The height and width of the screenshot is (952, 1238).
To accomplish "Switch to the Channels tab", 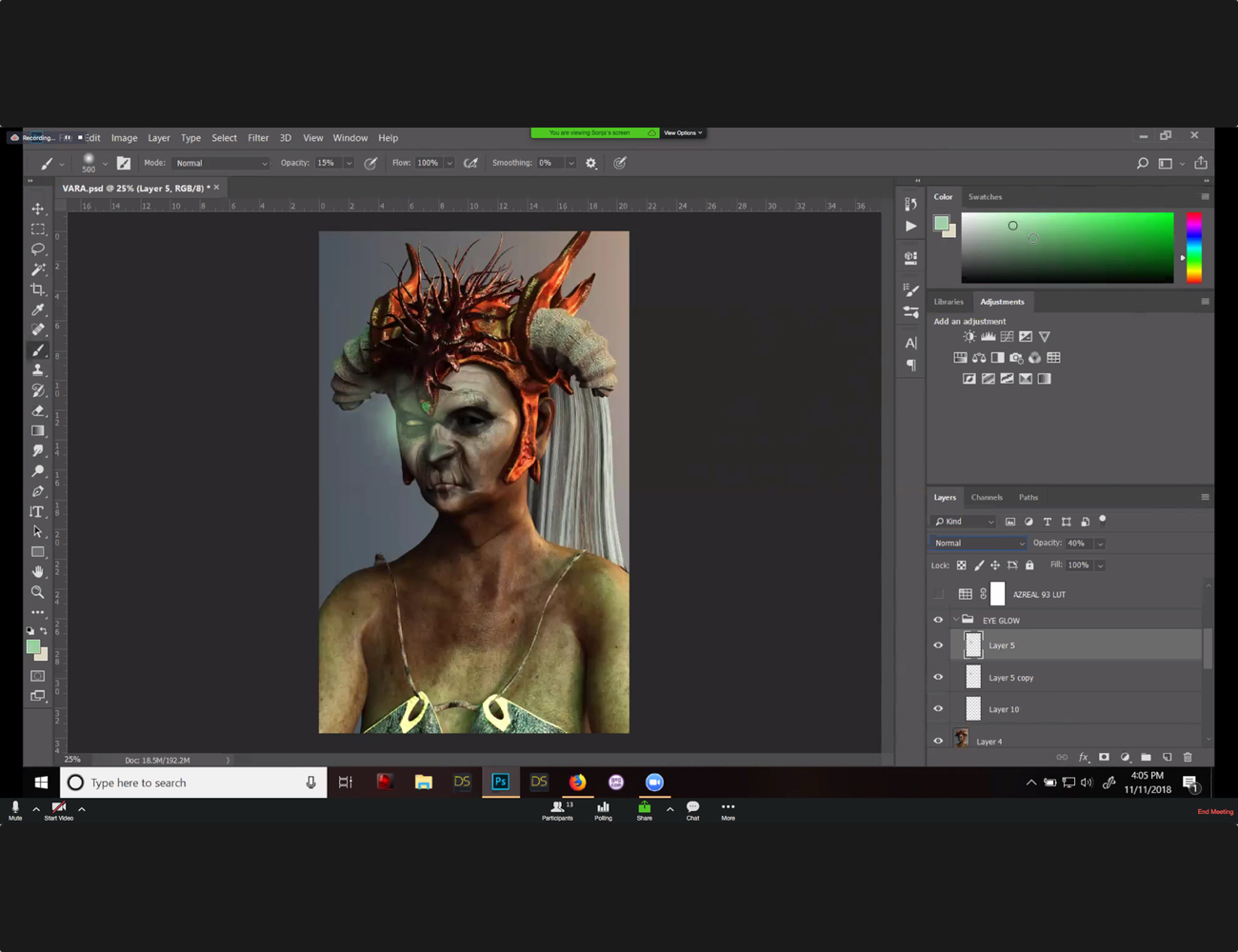I will coord(987,497).
